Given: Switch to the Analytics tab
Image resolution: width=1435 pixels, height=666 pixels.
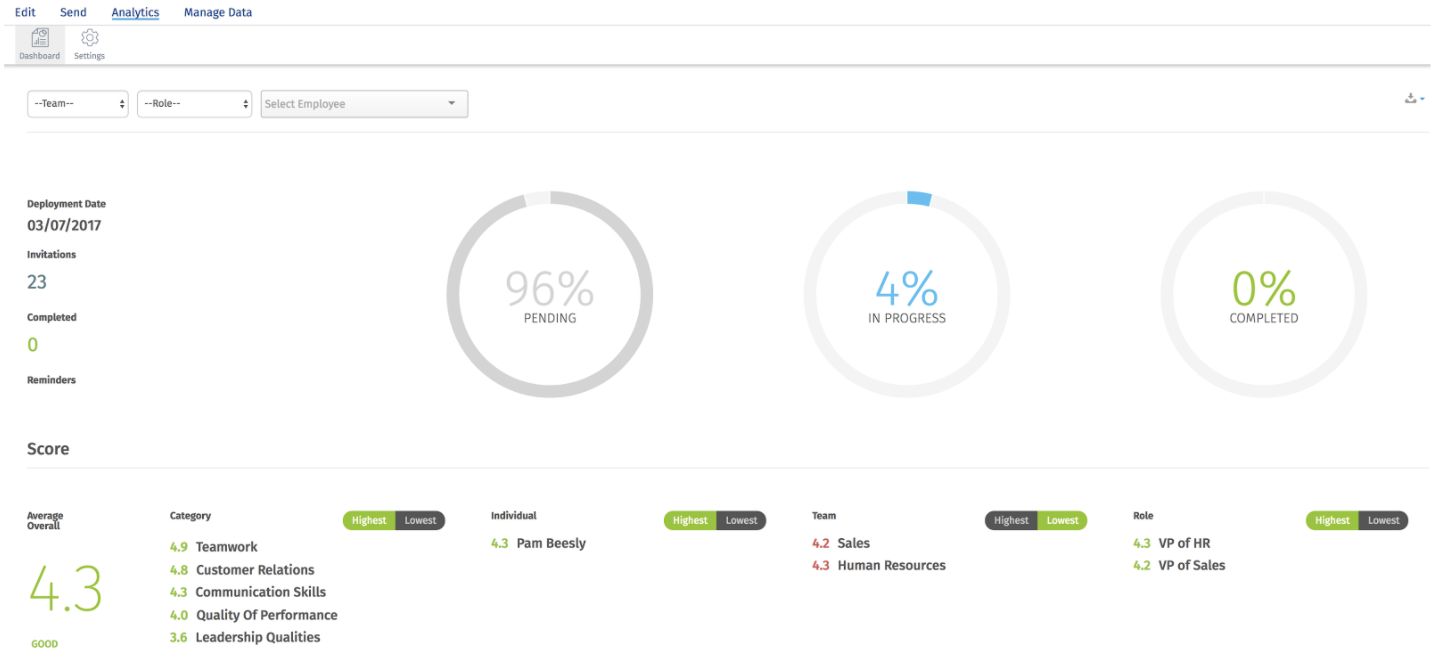Looking at the screenshot, I should click(135, 13).
